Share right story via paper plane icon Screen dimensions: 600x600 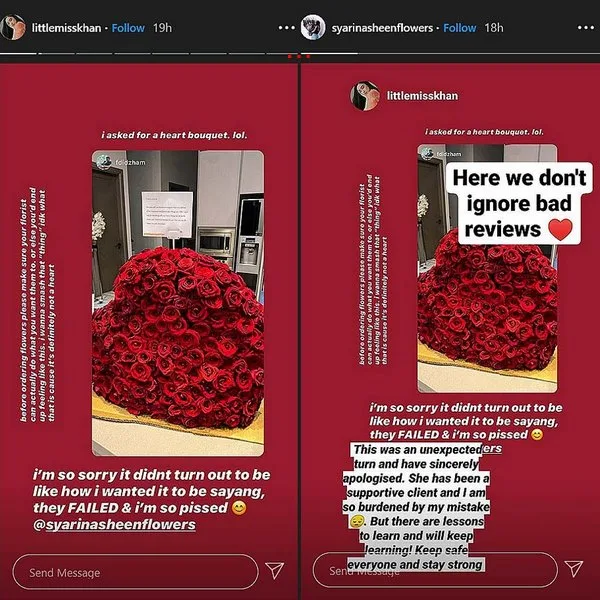[x=574, y=569]
